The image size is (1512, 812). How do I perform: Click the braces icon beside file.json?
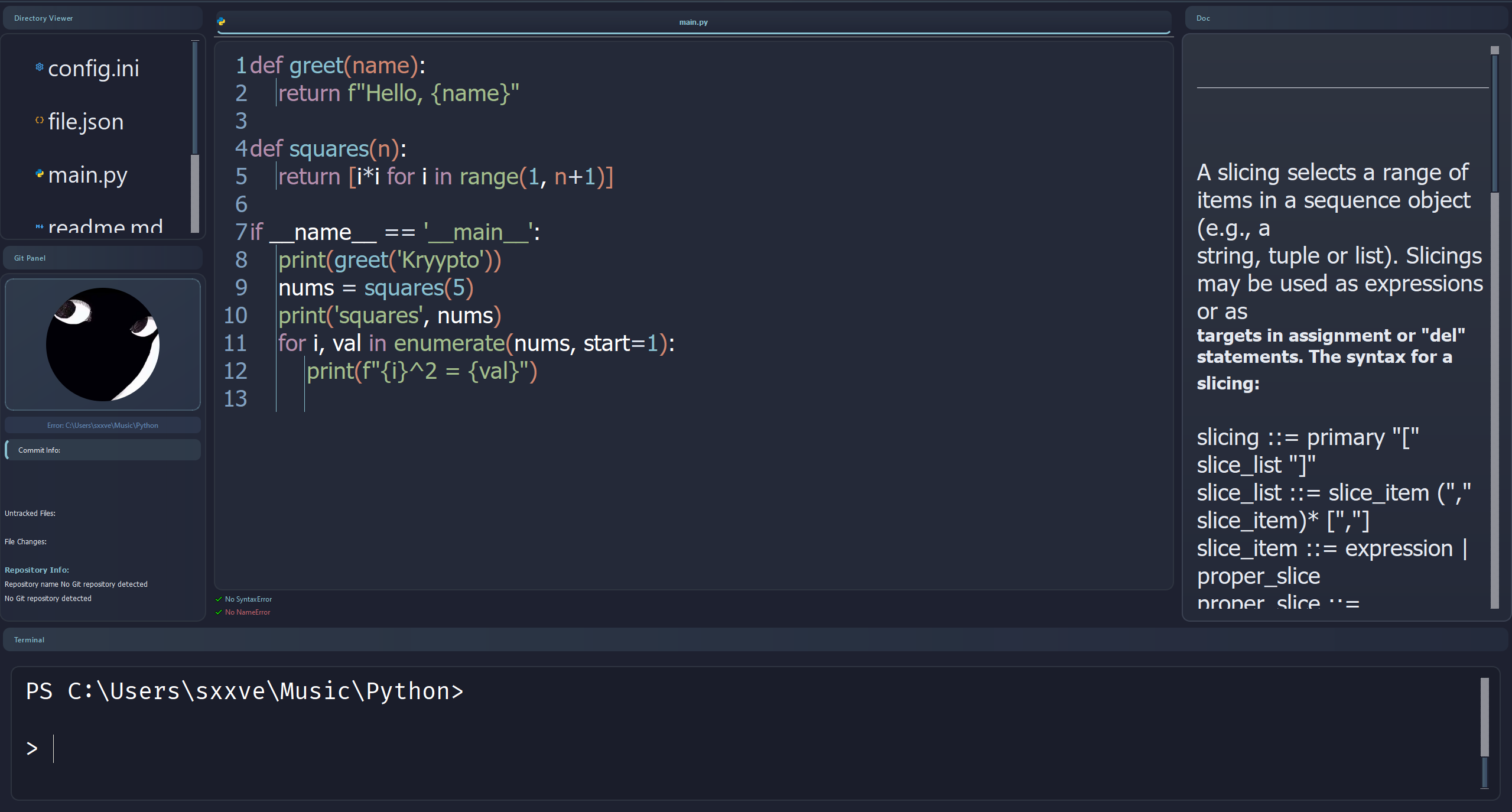coord(39,120)
